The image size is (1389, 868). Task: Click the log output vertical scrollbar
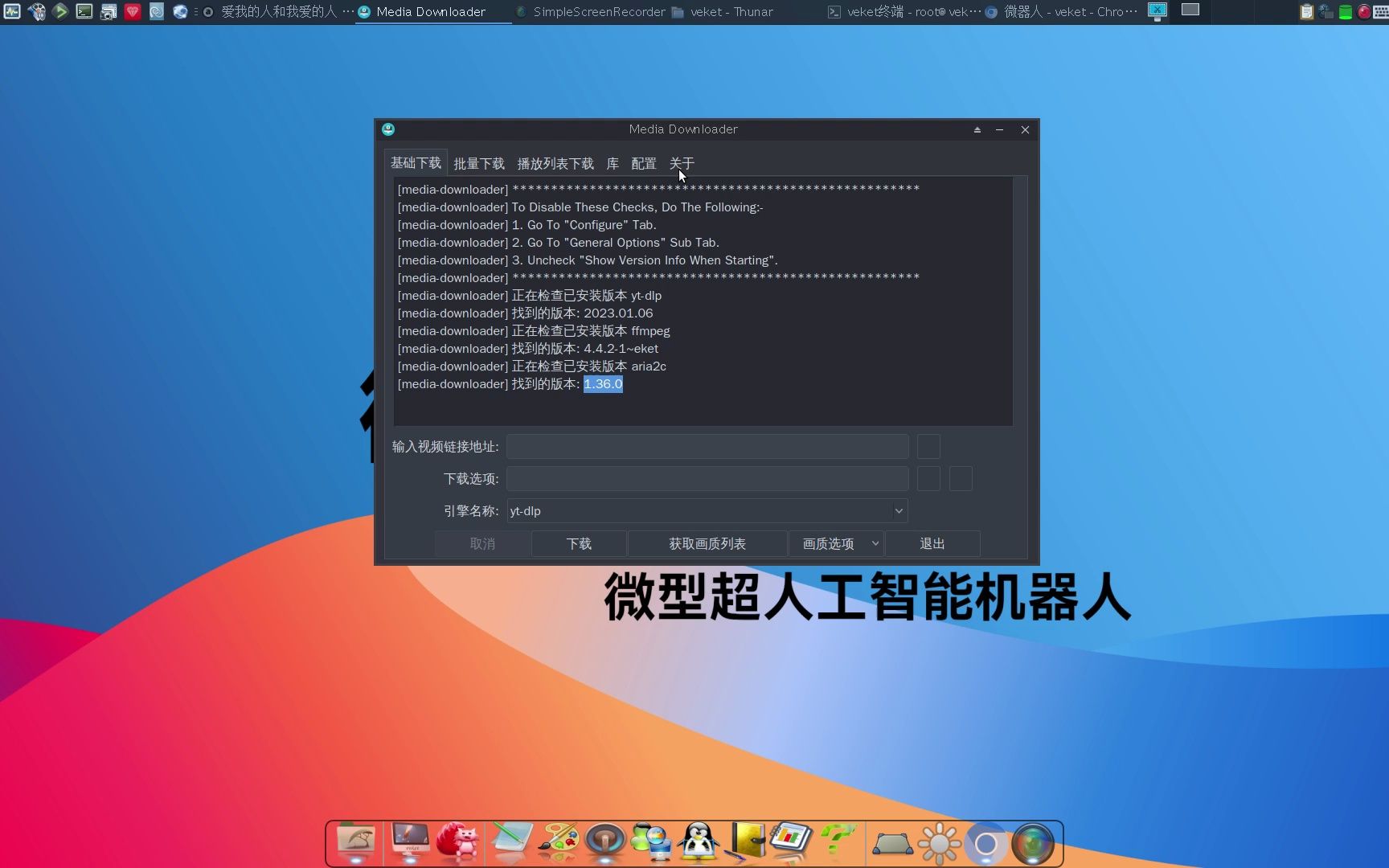[x=1020, y=301]
